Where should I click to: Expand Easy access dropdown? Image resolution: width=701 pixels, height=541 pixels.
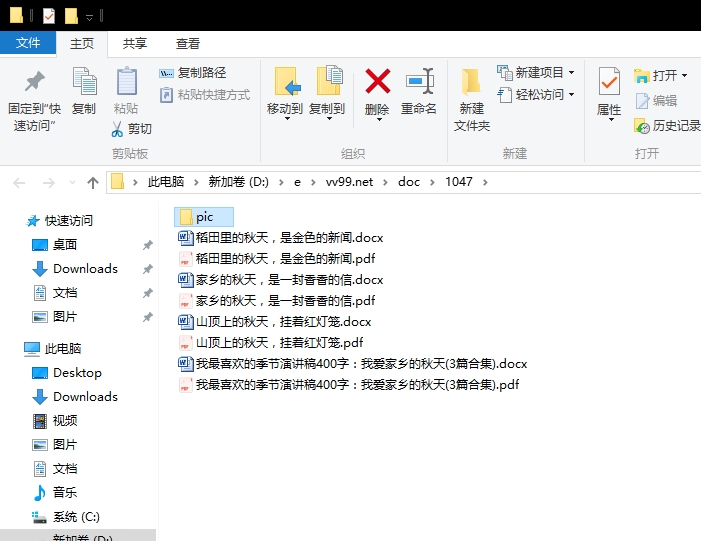536,95
